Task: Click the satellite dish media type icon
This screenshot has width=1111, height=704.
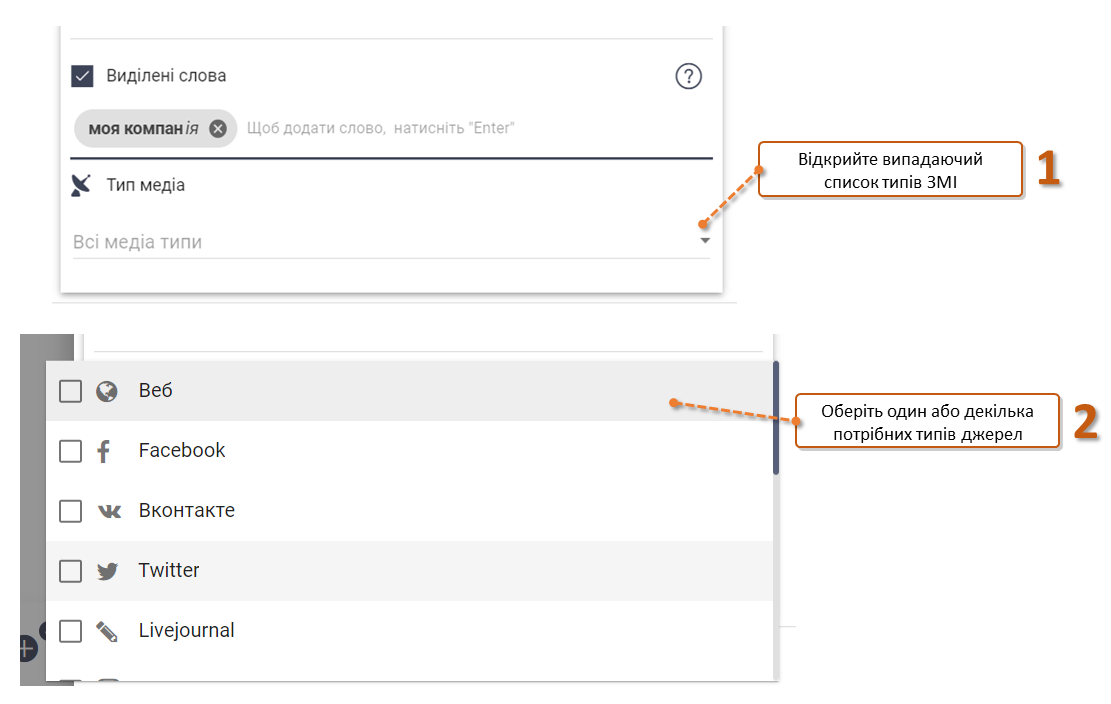Action: coord(81,185)
